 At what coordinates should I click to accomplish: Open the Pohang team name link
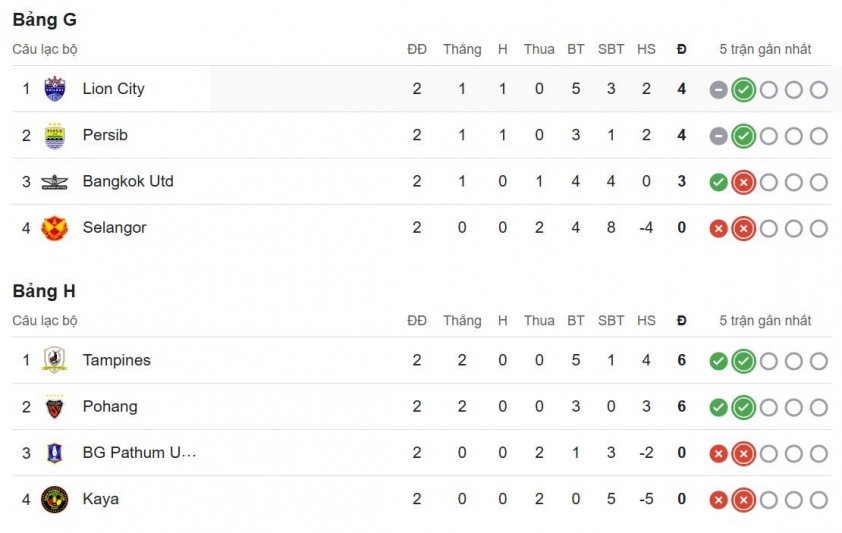pyautogui.click(x=110, y=407)
